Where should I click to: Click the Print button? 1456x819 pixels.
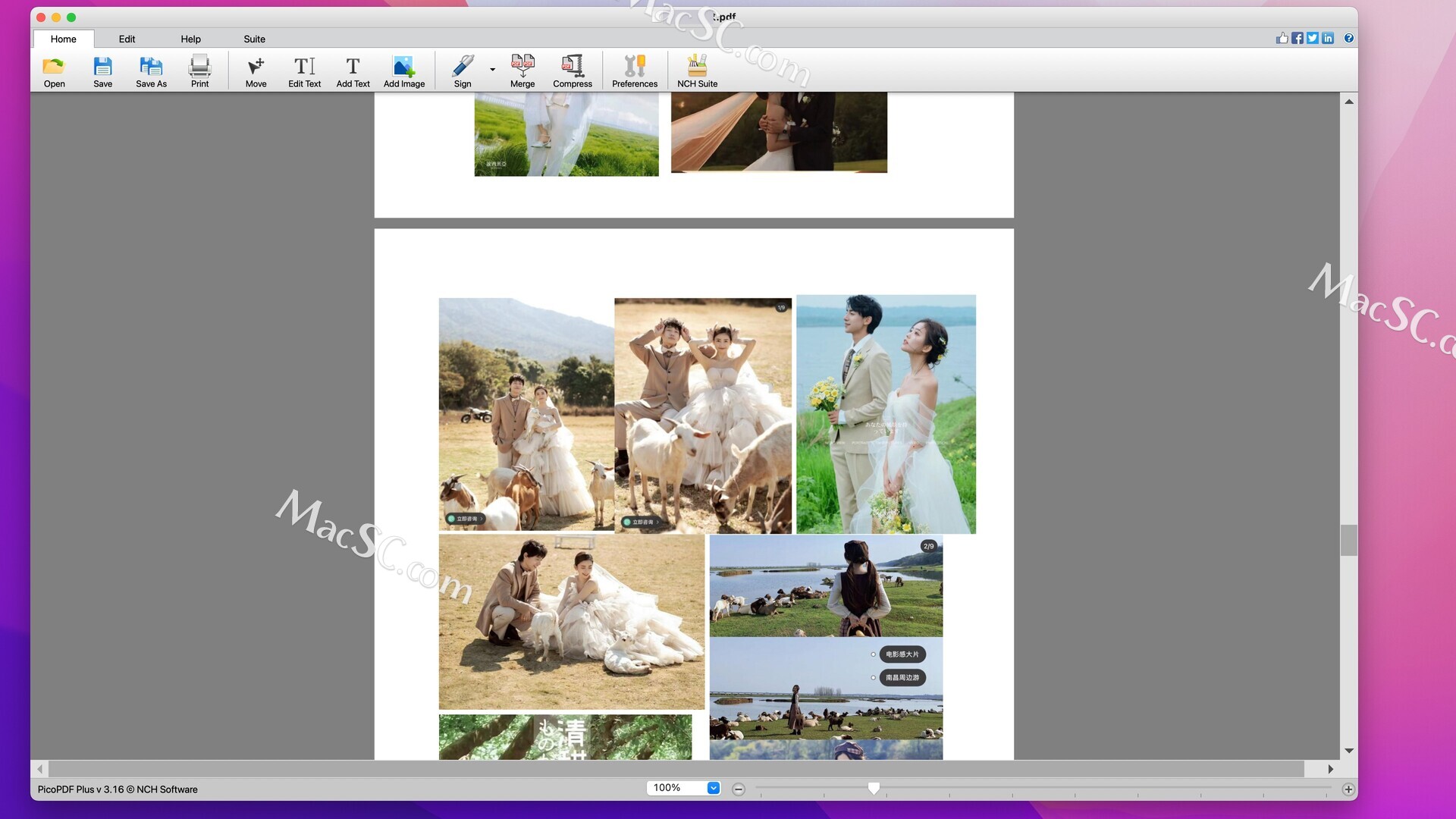[200, 70]
